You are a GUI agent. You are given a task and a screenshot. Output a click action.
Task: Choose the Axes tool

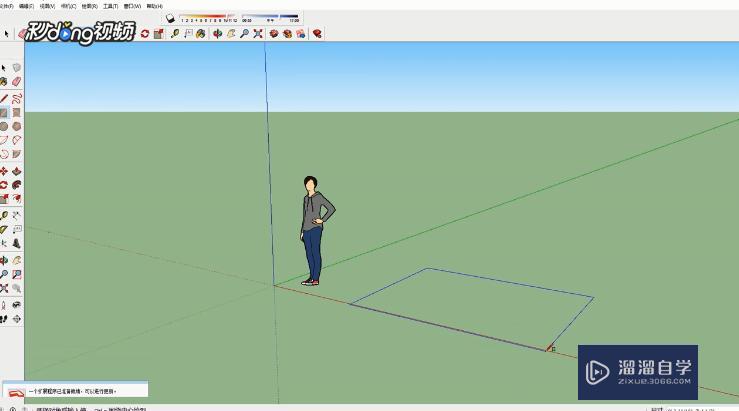click(x=4, y=244)
